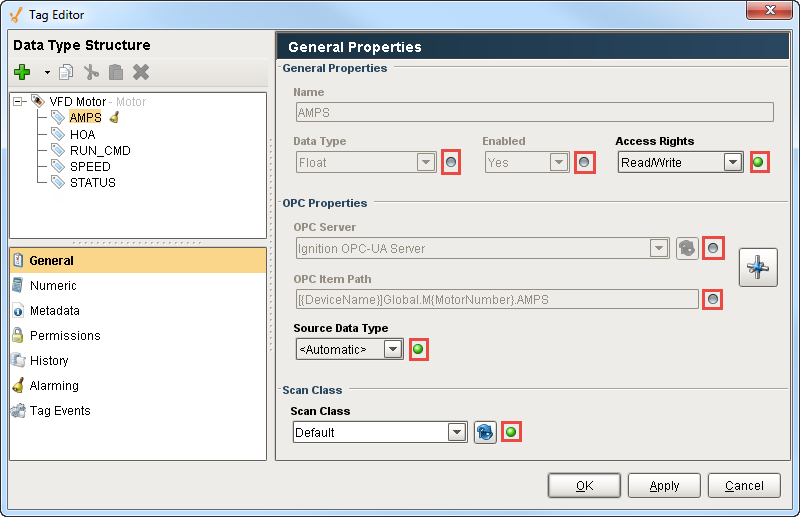Open the History section

(49, 360)
